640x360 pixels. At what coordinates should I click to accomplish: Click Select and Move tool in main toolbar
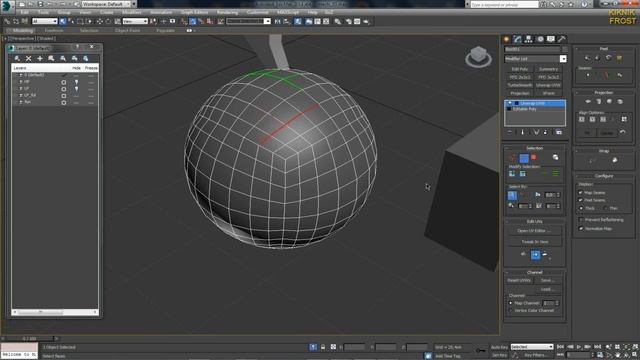tap(100, 21)
